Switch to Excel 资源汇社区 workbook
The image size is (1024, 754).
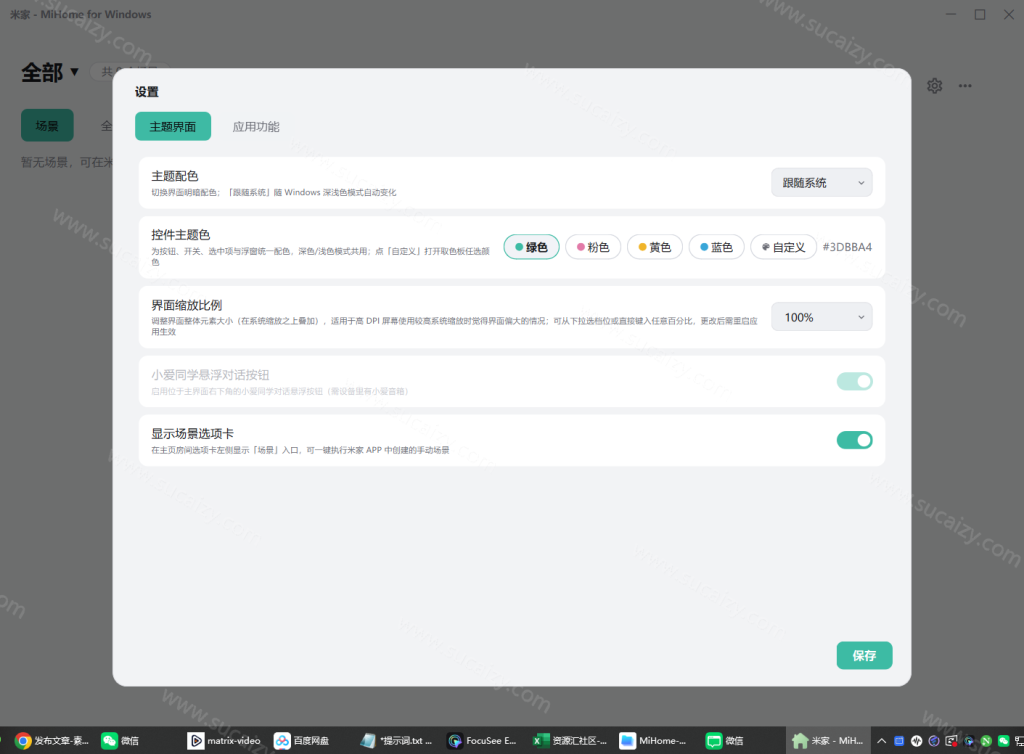[569, 740]
